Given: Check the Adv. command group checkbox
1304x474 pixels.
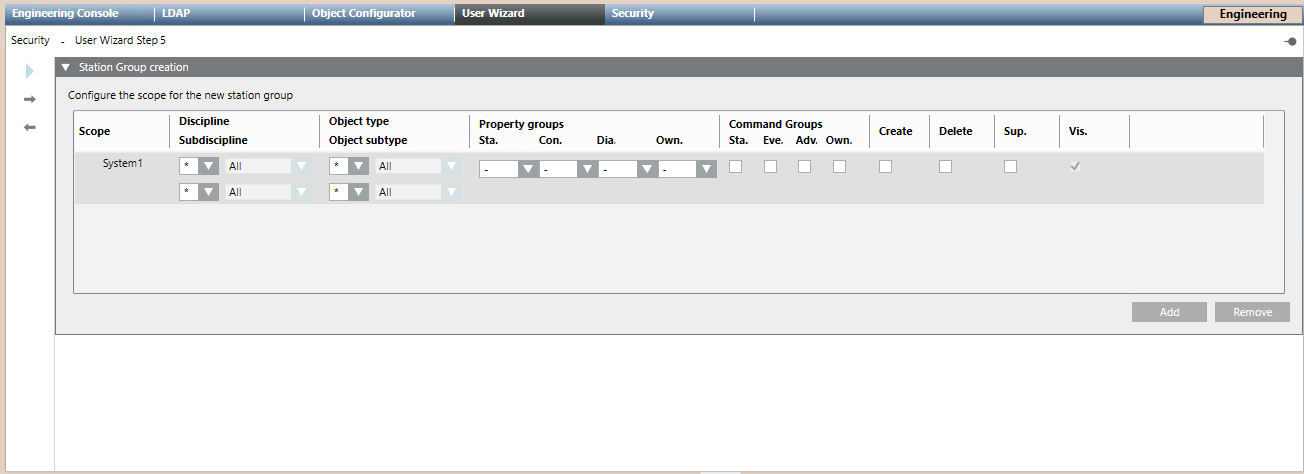Looking at the screenshot, I should pyautogui.click(x=804, y=167).
